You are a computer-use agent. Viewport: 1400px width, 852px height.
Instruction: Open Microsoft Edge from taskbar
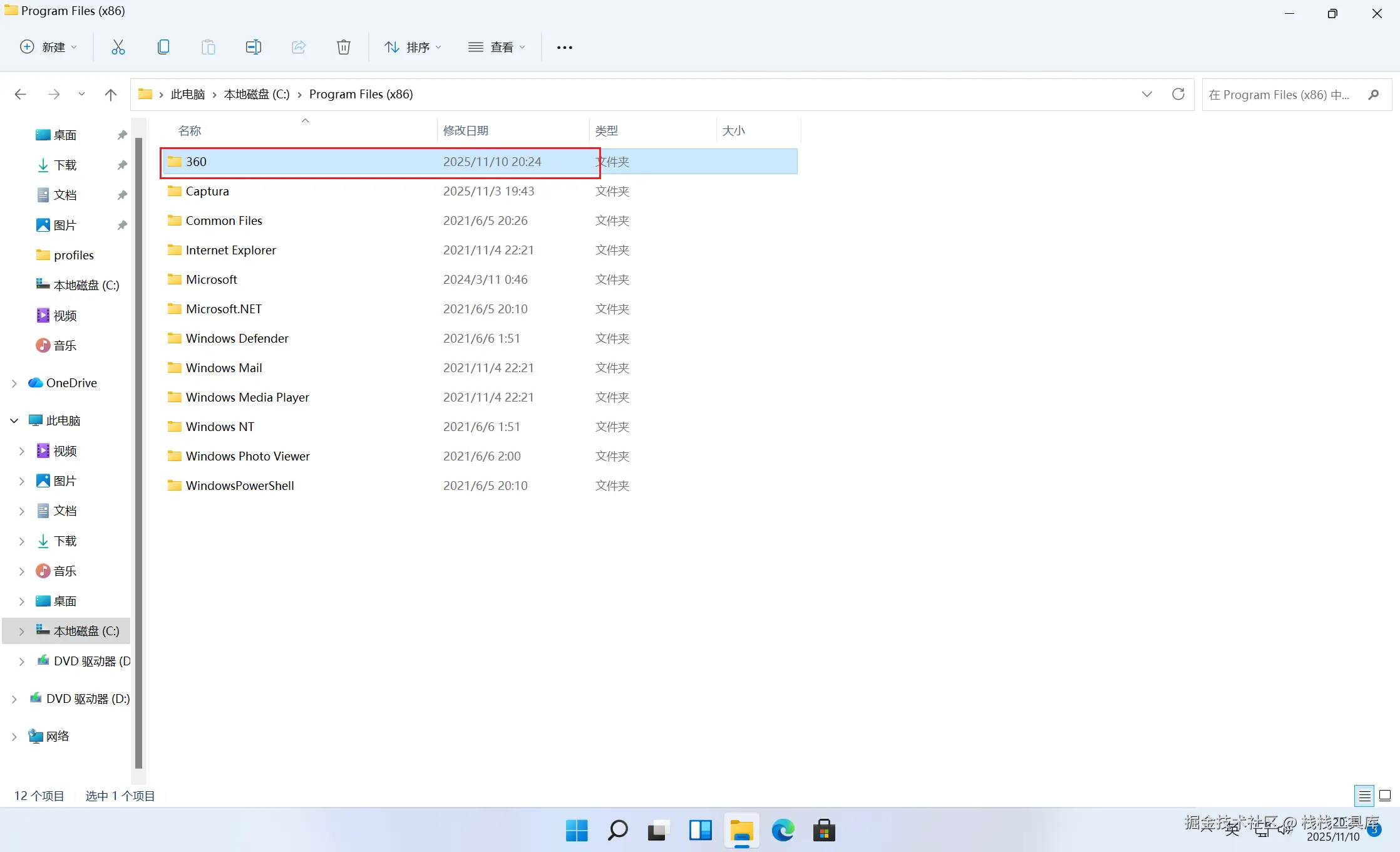click(783, 831)
